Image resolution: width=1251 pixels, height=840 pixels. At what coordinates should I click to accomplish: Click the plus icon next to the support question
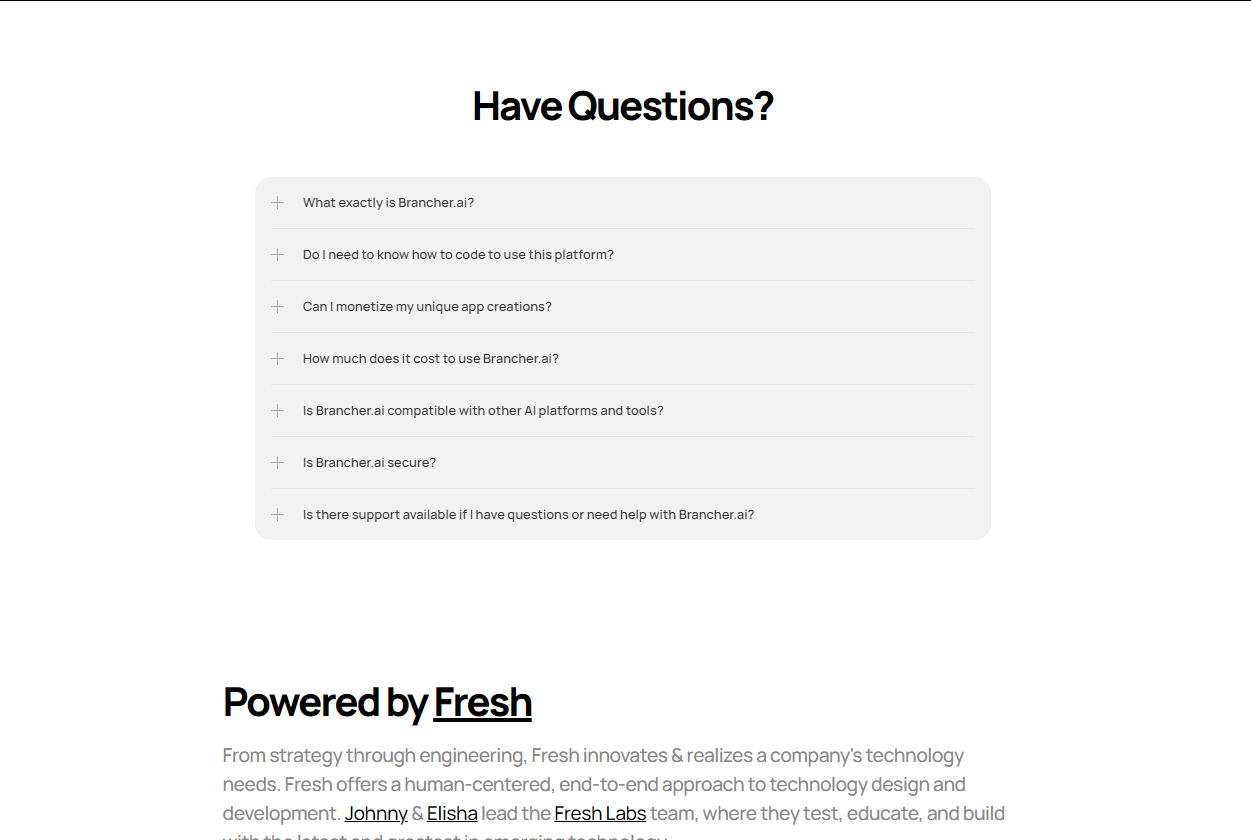(278, 515)
